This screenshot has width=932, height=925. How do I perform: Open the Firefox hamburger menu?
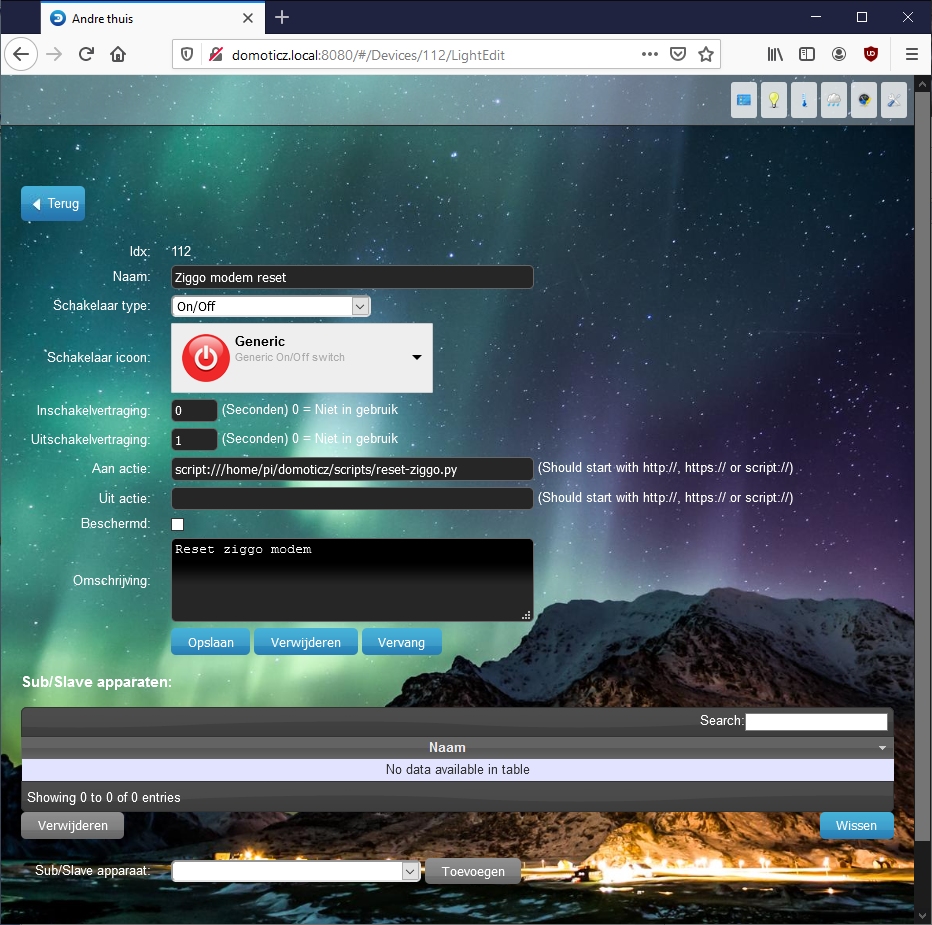pos(912,55)
